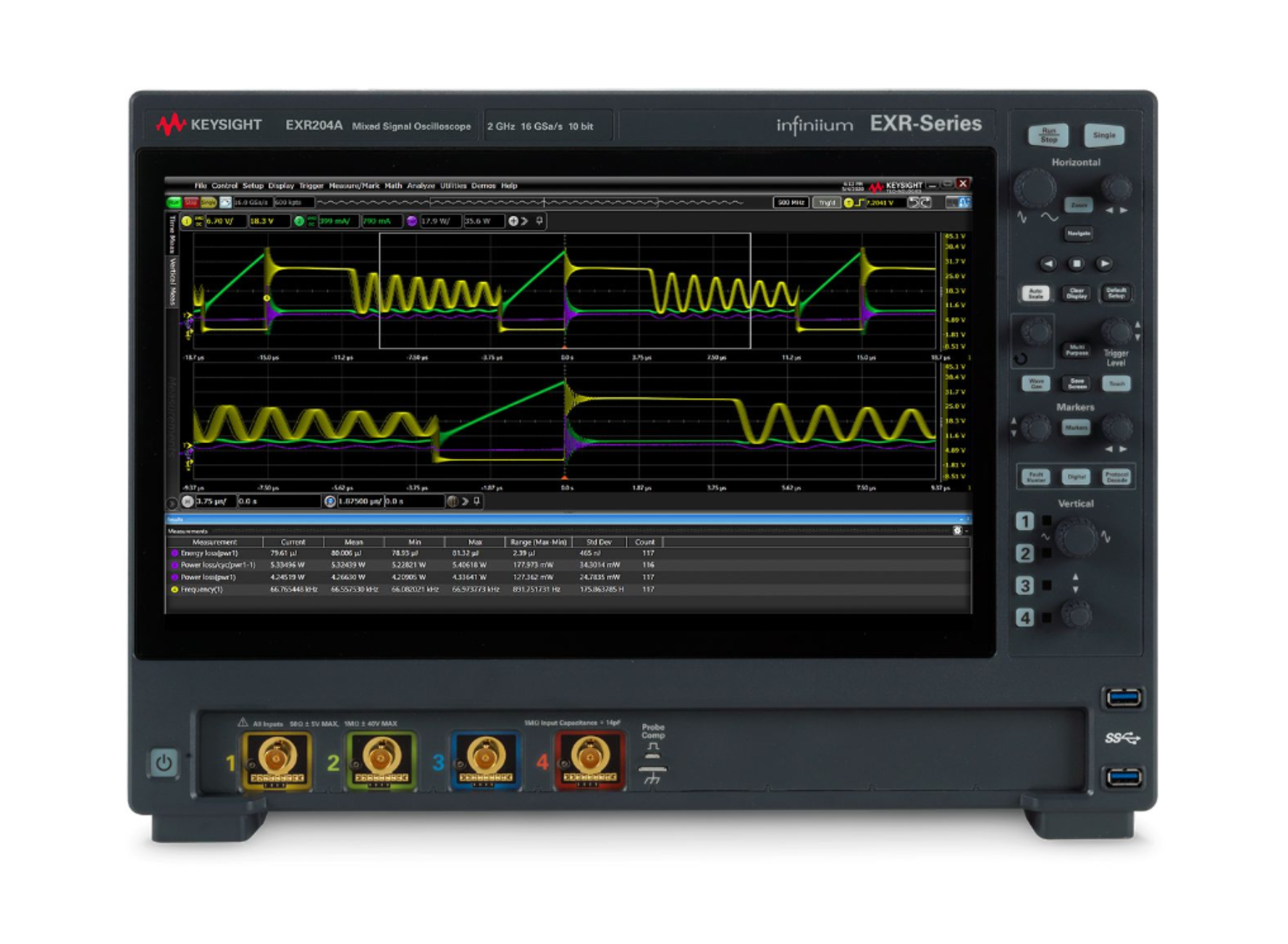This screenshot has height=944, width=1288.
Task: Open the Demos menu
Action: click(x=484, y=186)
